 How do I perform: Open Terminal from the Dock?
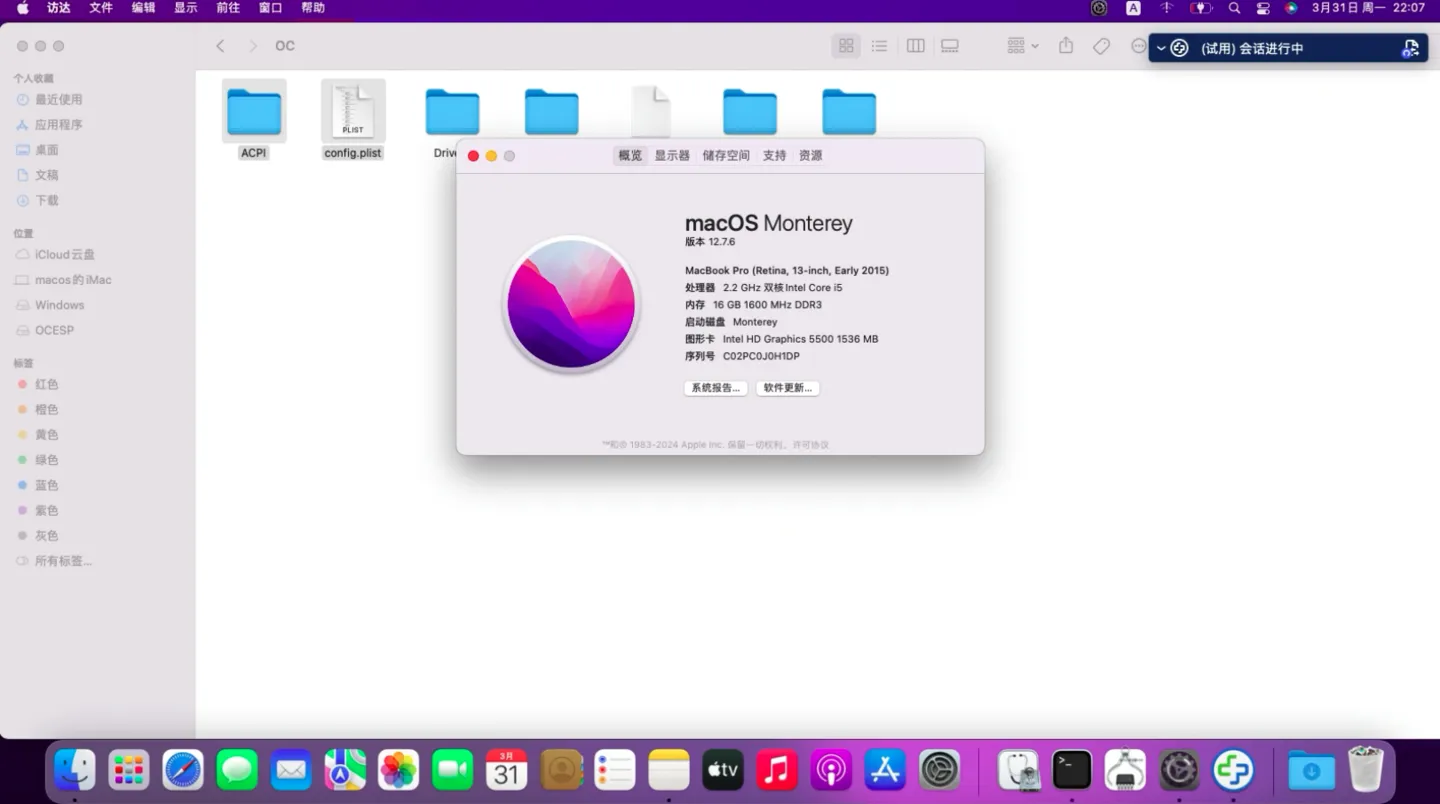(x=1071, y=770)
